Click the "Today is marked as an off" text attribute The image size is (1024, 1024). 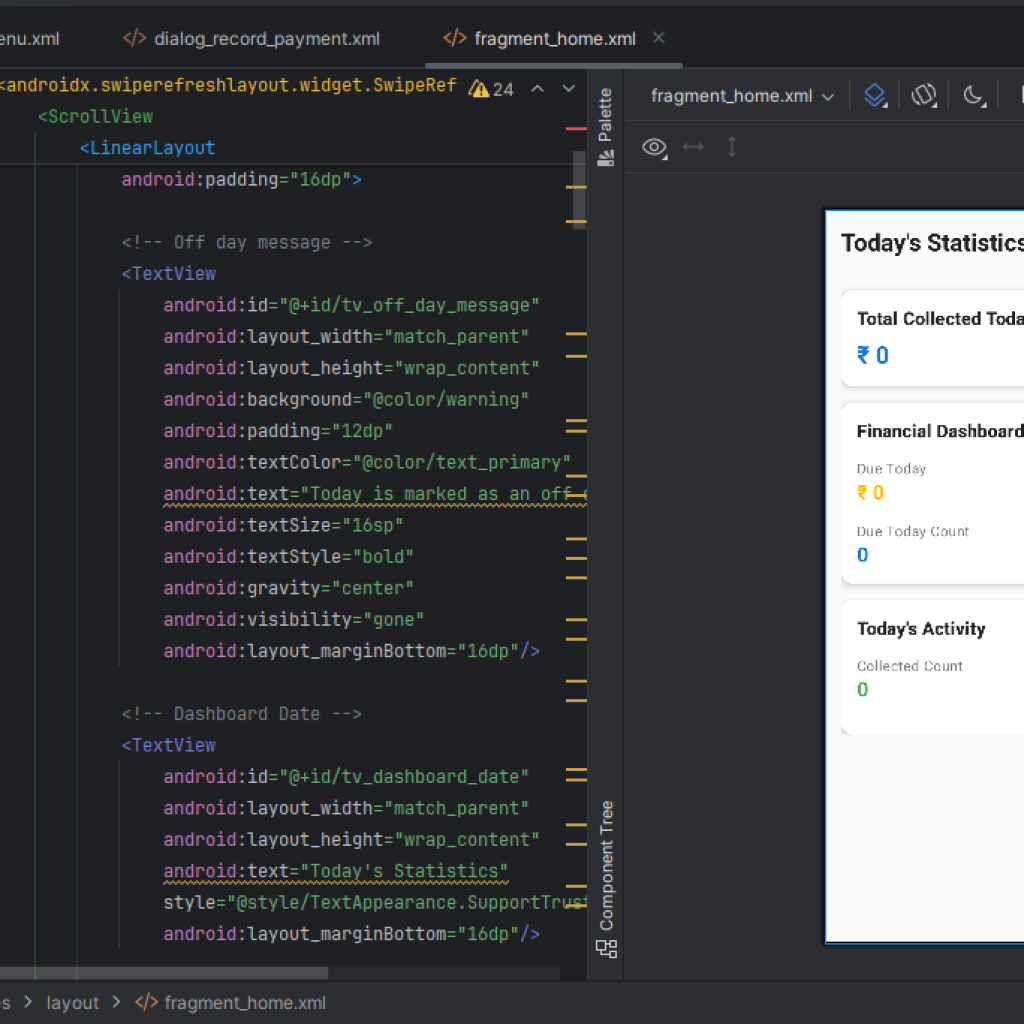pyautogui.click(x=375, y=494)
